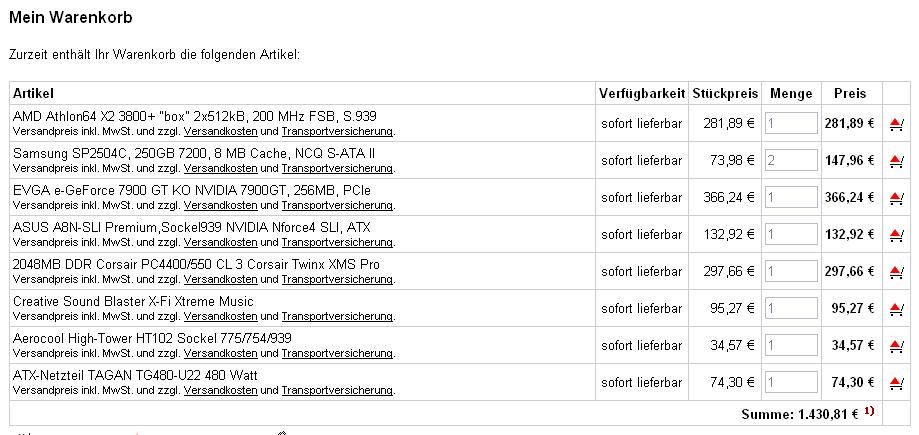Click the quantity field for Samsung SP2504C
Viewport: 919px width, 435px height.
(791, 160)
